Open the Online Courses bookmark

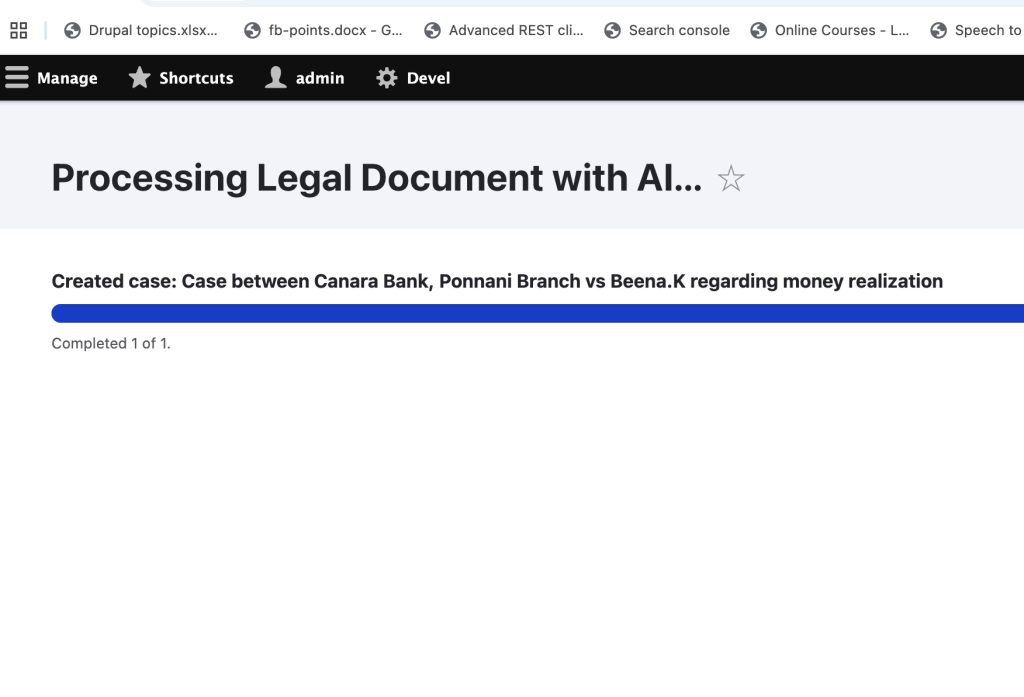coord(841,30)
